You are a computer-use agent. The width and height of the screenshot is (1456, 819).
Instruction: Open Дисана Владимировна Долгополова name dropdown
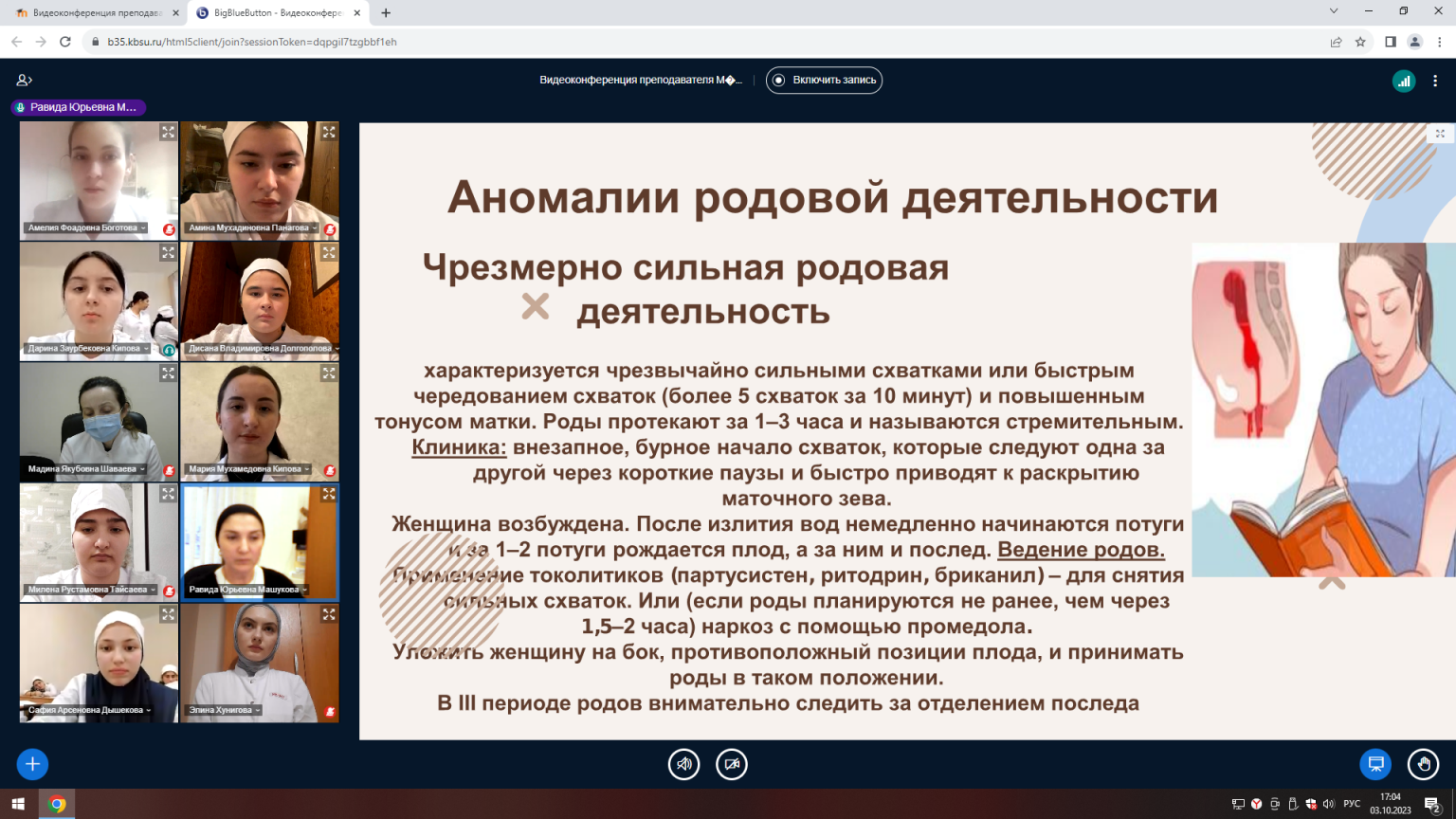(x=264, y=349)
